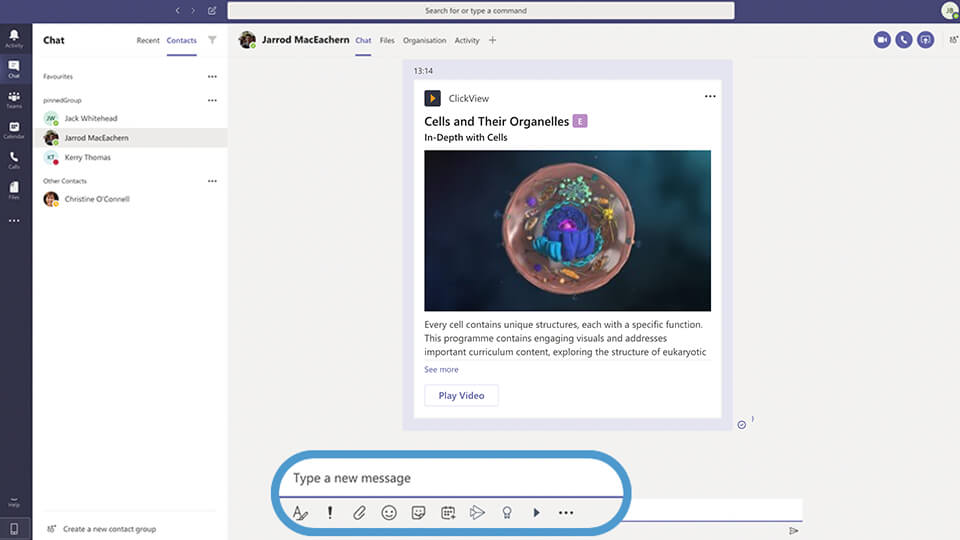Open the text Format options icon
Screen dimensions: 960x540
[300, 513]
